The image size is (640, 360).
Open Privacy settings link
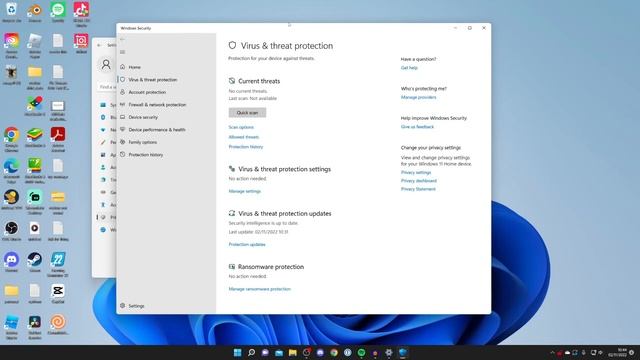(x=416, y=173)
